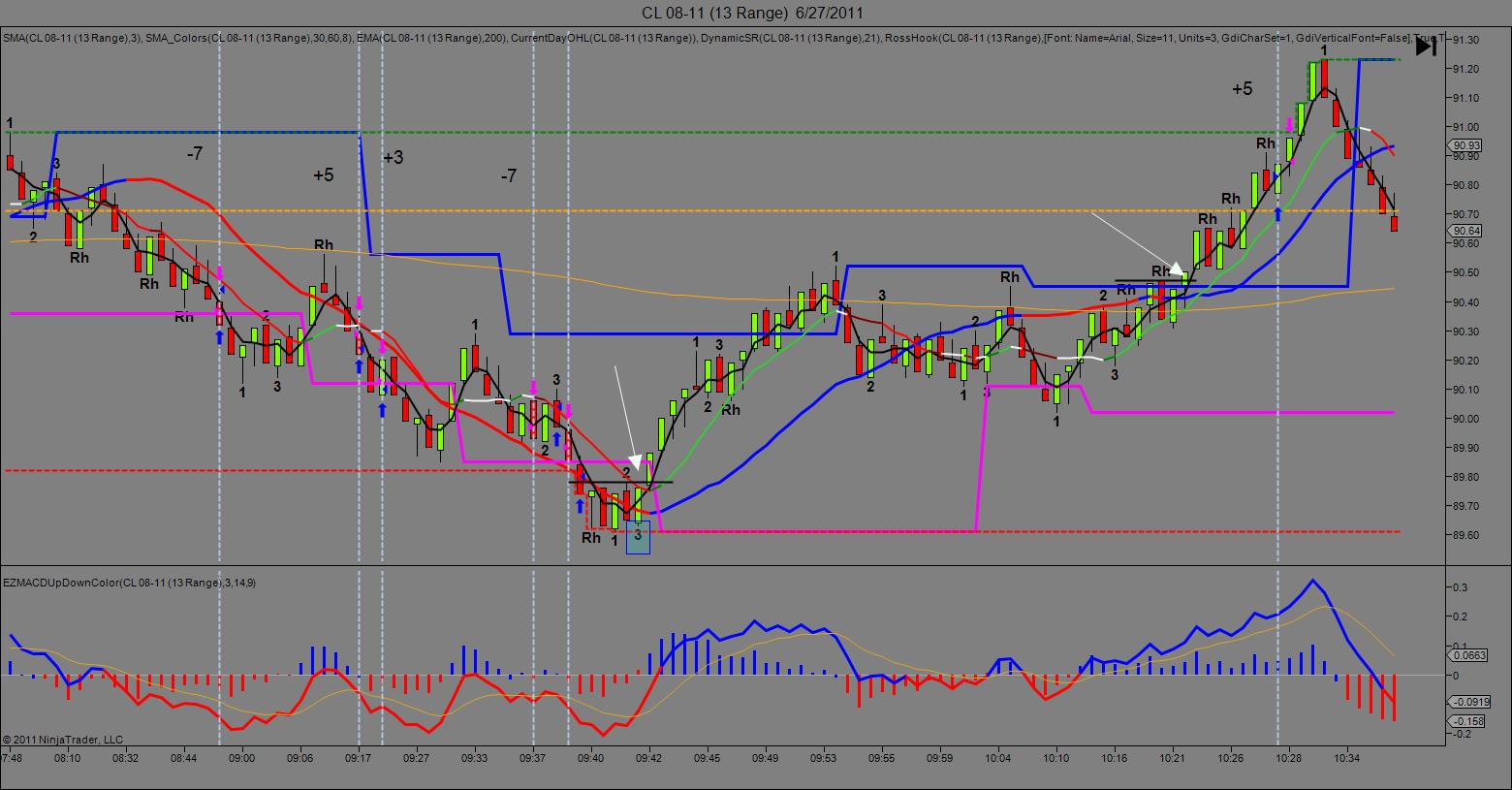Click the 09:00 time axis label

tap(242, 758)
